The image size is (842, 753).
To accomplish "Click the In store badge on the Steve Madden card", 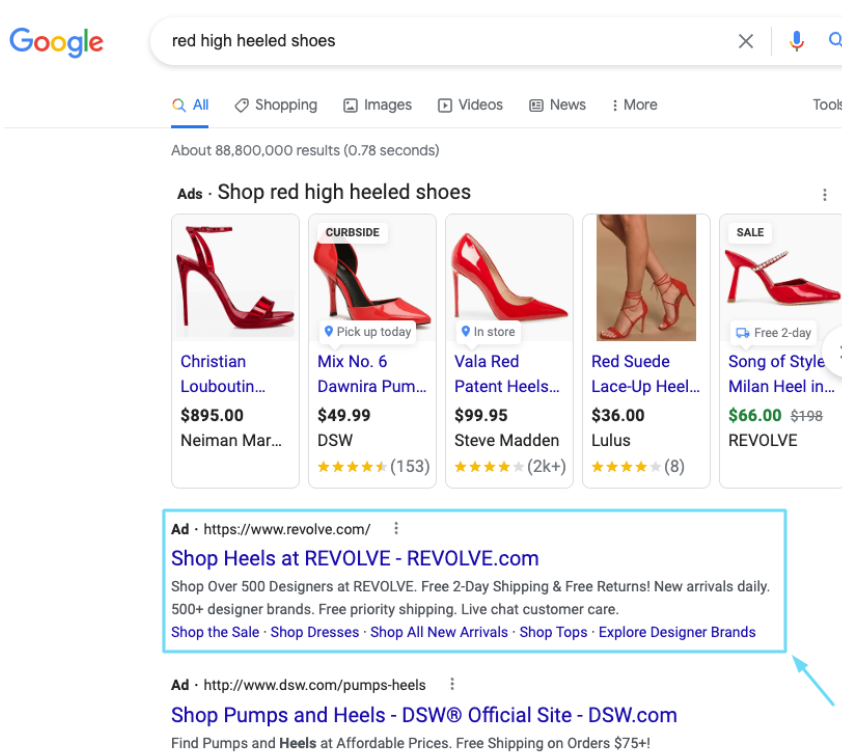I will click(488, 332).
